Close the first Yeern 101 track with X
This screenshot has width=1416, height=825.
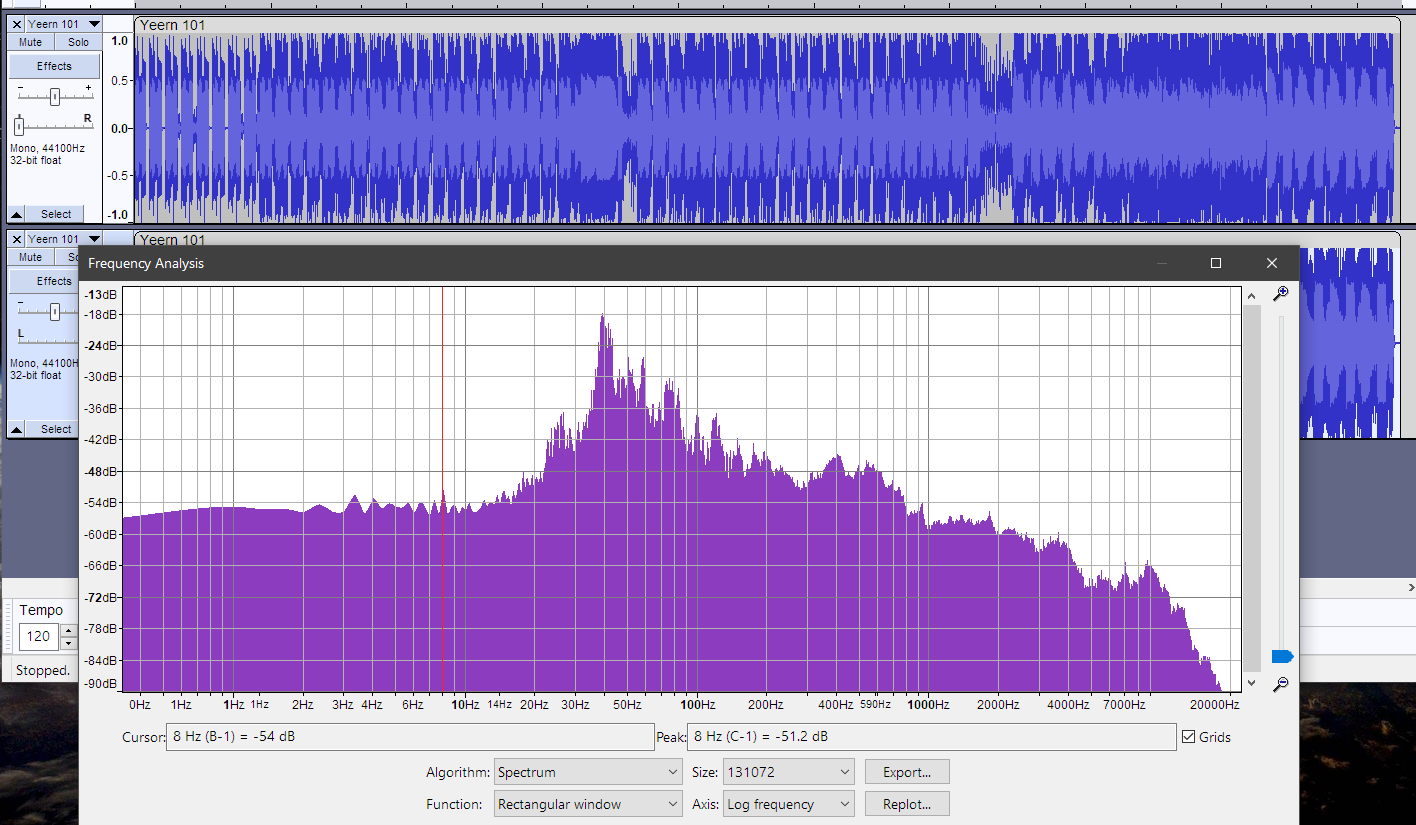point(17,24)
